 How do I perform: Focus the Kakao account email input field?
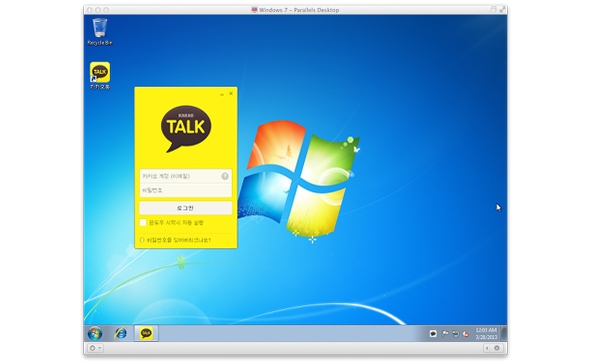[x=186, y=176]
